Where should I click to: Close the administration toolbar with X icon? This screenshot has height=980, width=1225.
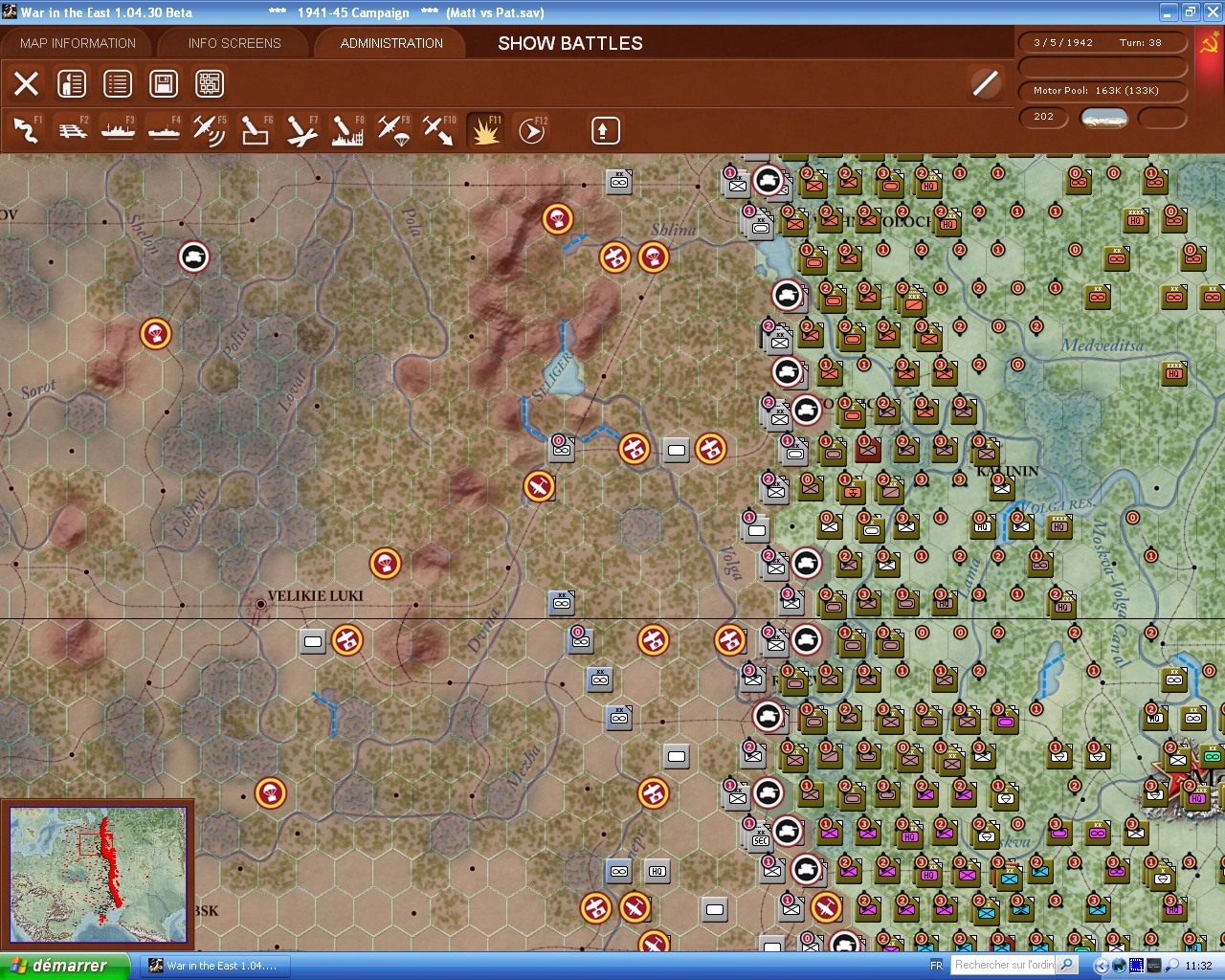click(27, 84)
